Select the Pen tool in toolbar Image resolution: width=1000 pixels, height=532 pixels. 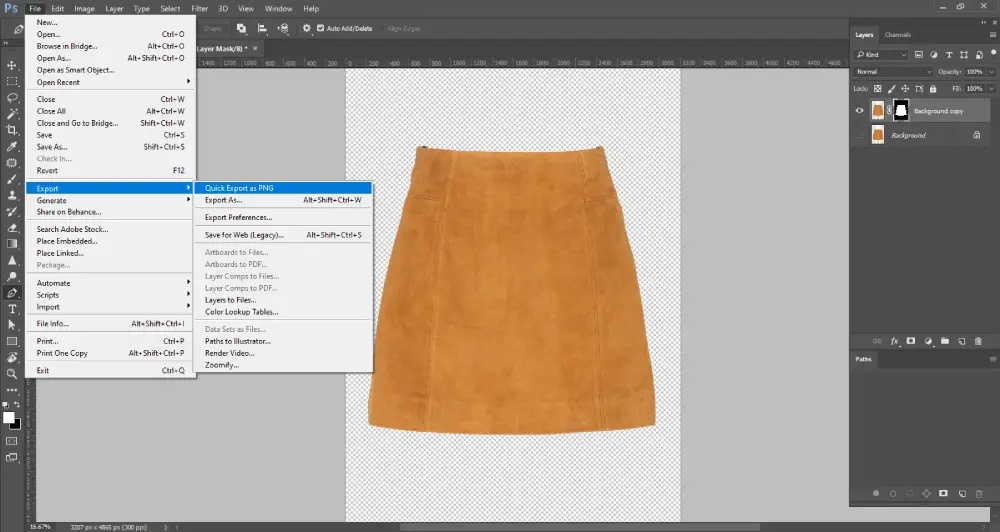pos(11,293)
